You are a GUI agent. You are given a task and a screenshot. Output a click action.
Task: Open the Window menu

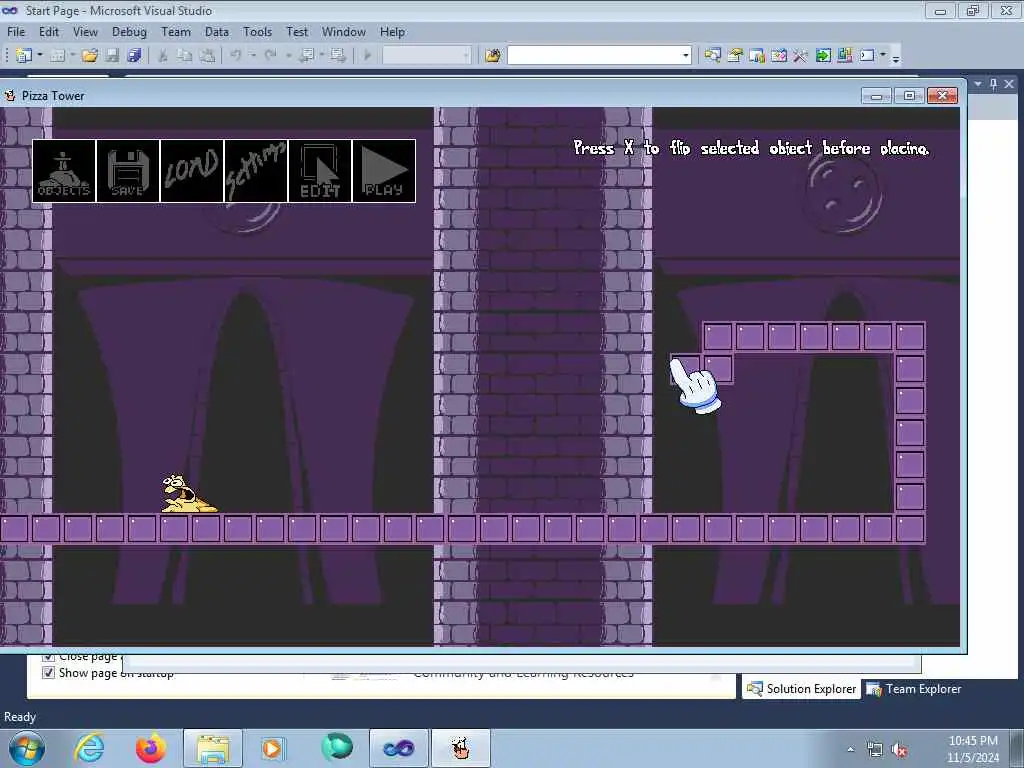pyautogui.click(x=344, y=31)
